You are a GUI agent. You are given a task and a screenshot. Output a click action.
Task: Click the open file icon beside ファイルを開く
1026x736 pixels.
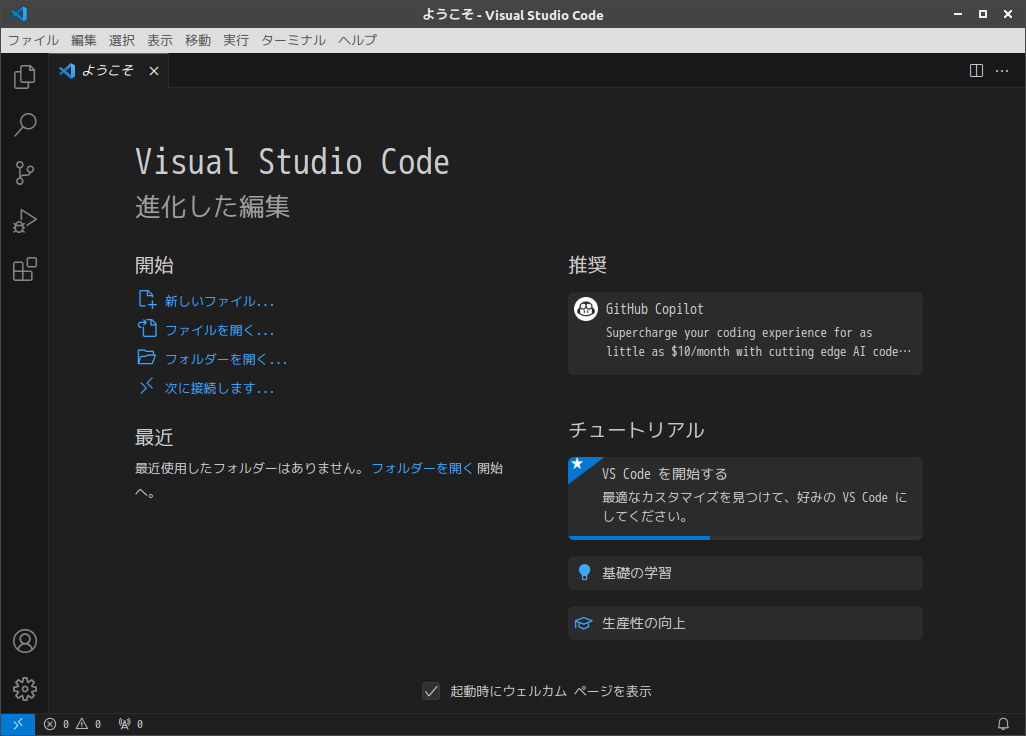147,328
